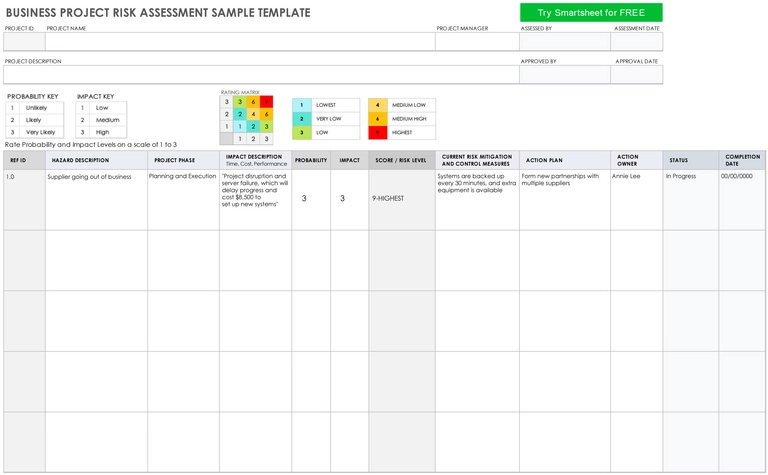The height and width of the screenshot is (475, 768).
Task: Click the yellow Medium Low legend swatch
Action: point(378,105)
